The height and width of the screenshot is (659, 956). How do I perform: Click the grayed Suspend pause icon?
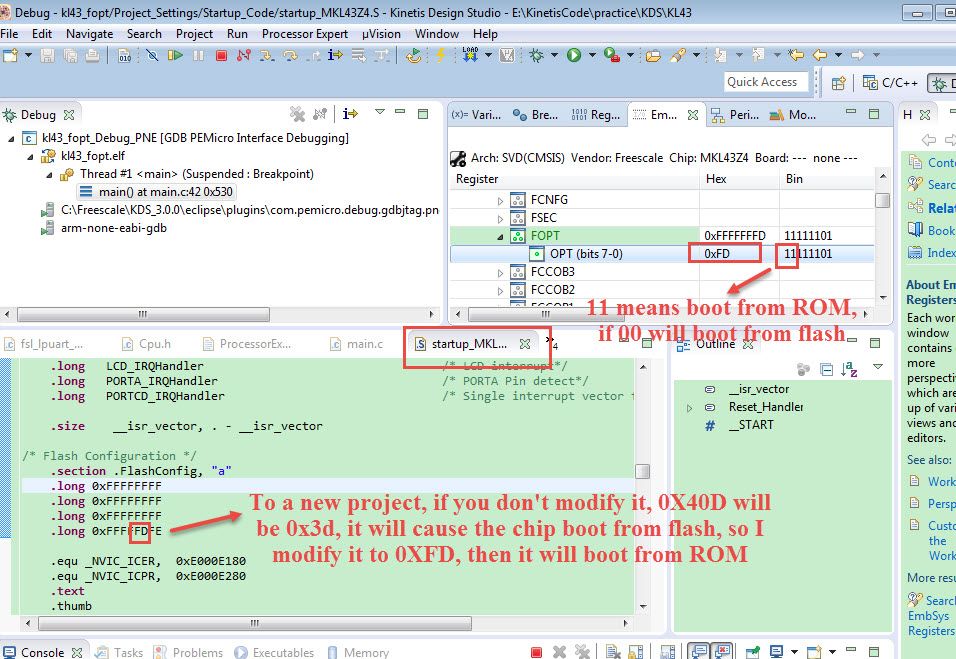(x=198, y=55)
